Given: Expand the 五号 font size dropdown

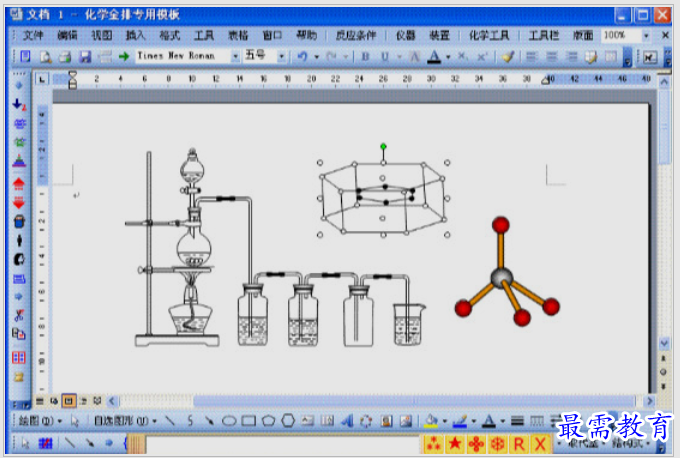Looking at the screenshot, I should point(281,56).
